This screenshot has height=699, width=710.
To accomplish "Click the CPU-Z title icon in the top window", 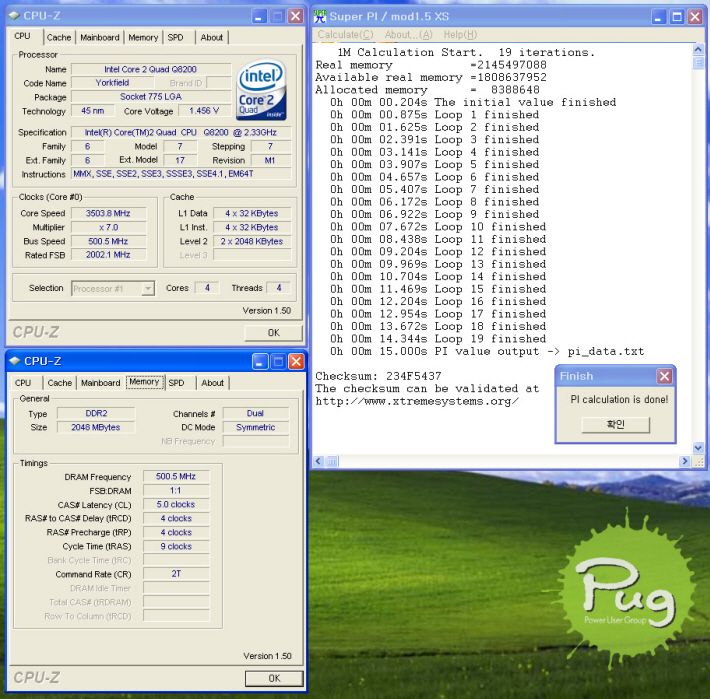I will pos(14,16).
